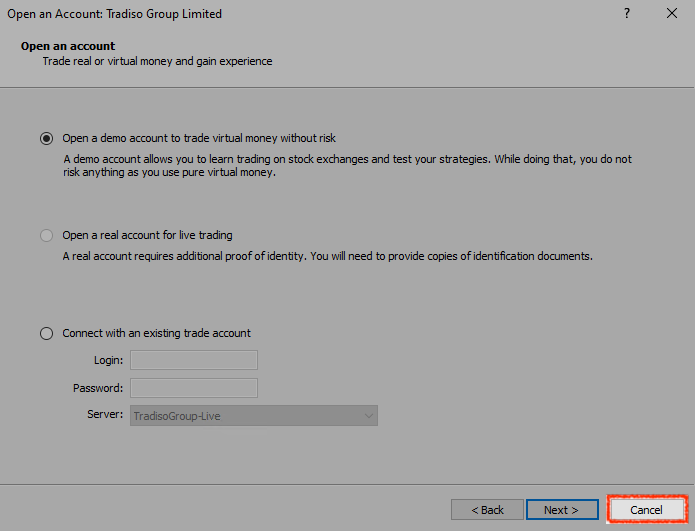Click the 'Server:' label
The width and height of the screenshot is (695, 531).
pos(105,414)
